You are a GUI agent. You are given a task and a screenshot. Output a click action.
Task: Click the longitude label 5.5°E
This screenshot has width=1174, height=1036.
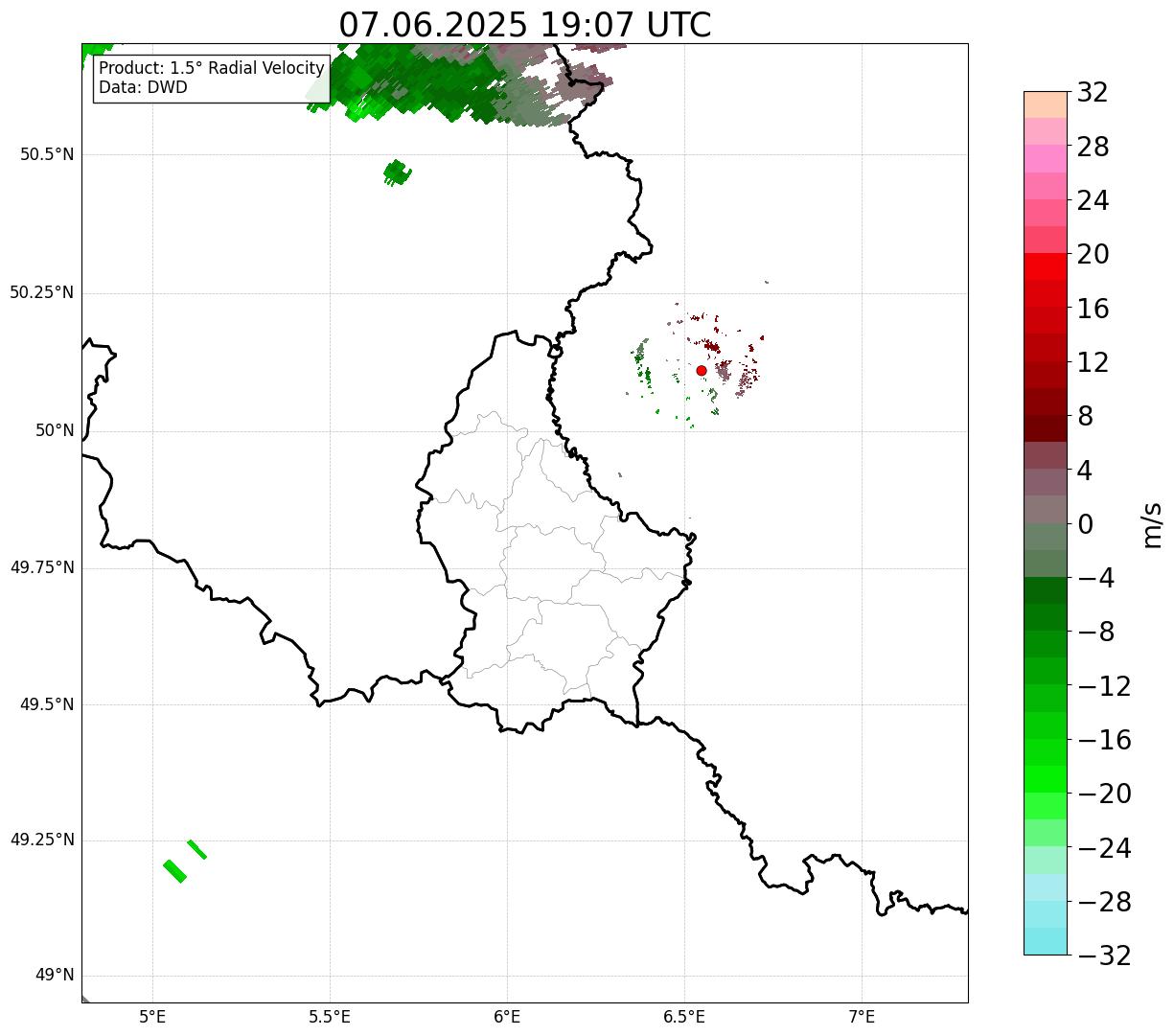[330, 1017]
